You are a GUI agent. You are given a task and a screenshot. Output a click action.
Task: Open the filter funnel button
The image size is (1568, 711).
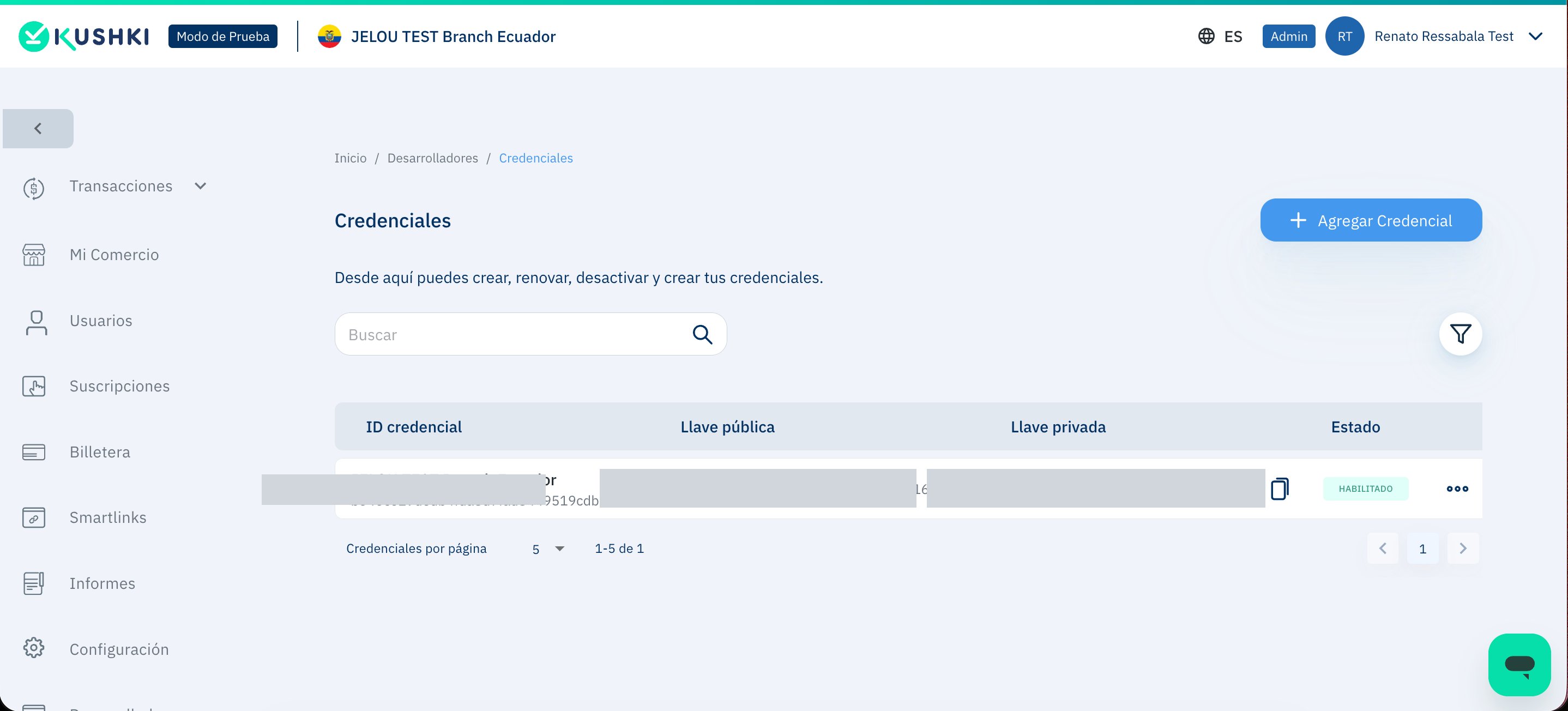pos(1460,334)
